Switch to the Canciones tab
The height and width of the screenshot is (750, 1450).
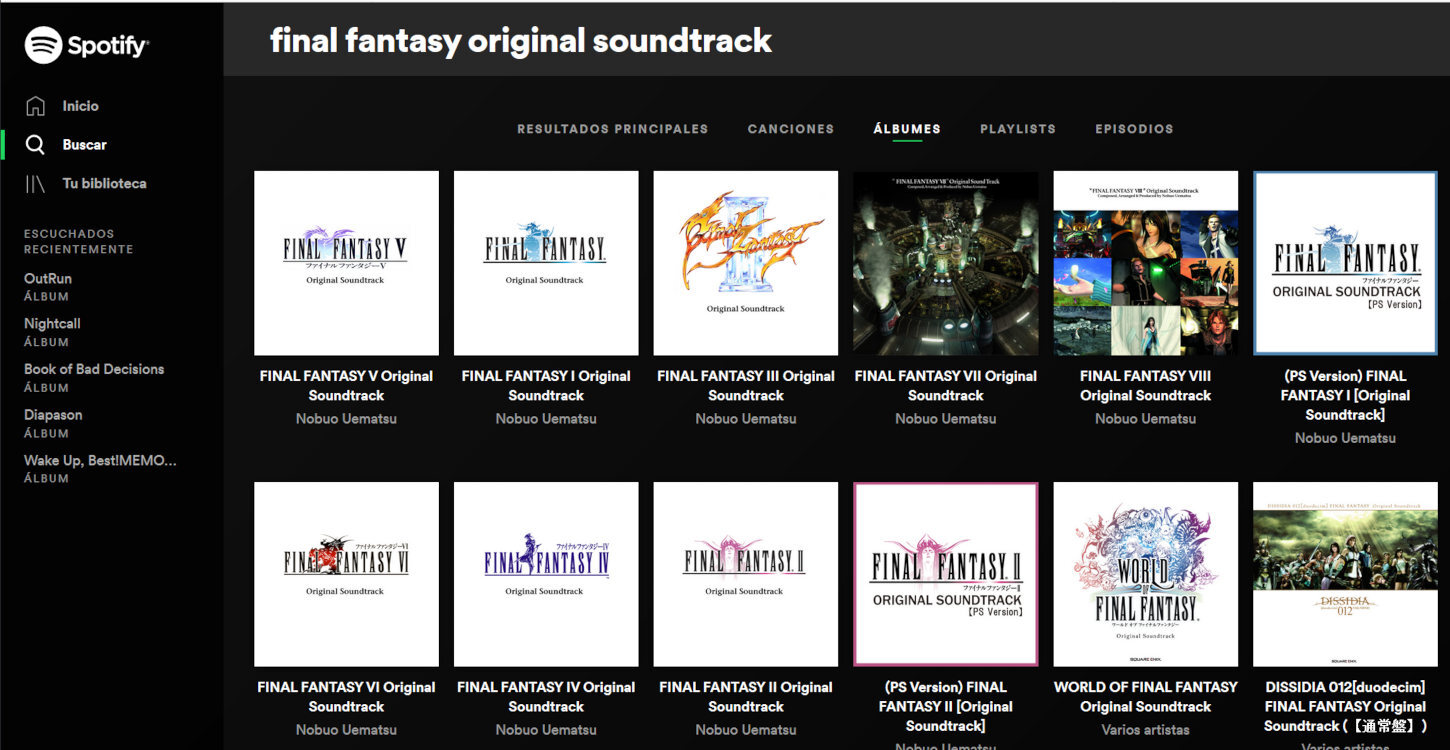point(790,128)
